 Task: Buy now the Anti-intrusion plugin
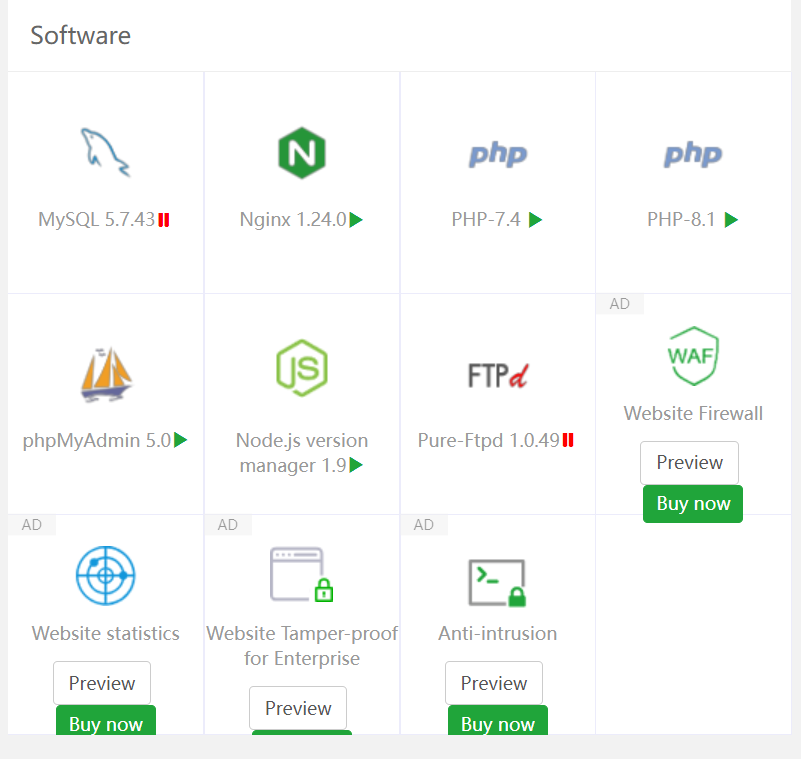(498, 721)
